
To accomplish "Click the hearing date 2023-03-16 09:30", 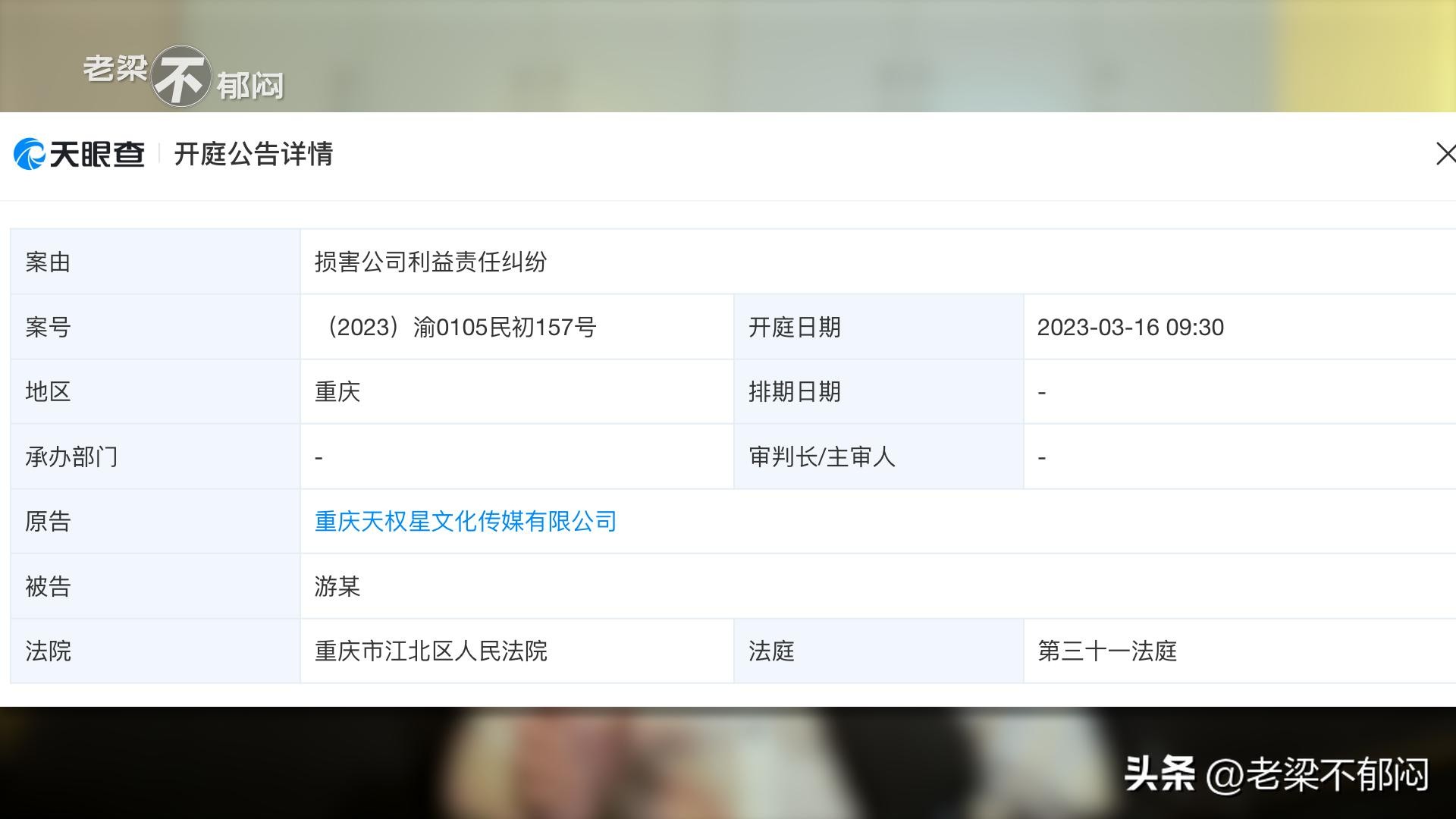I will (x=1130, y=328).
